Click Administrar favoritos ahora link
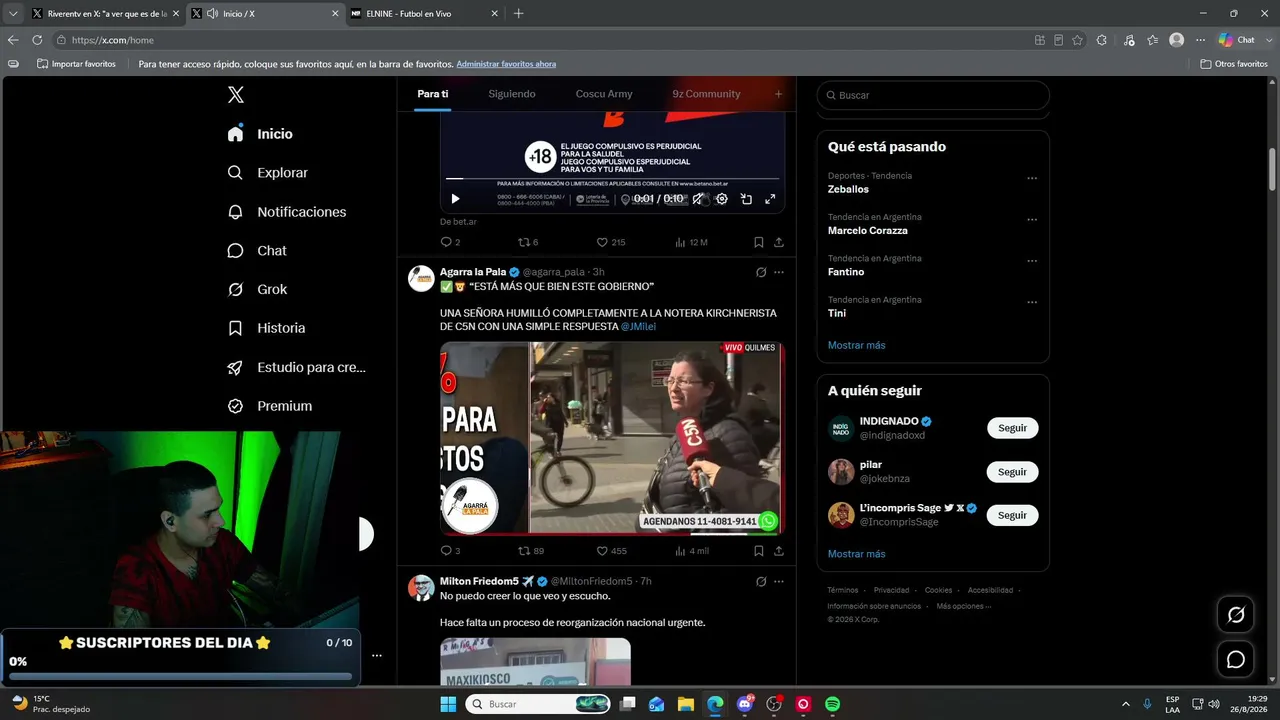The image size is (1280, 720). tap(506, 64)
